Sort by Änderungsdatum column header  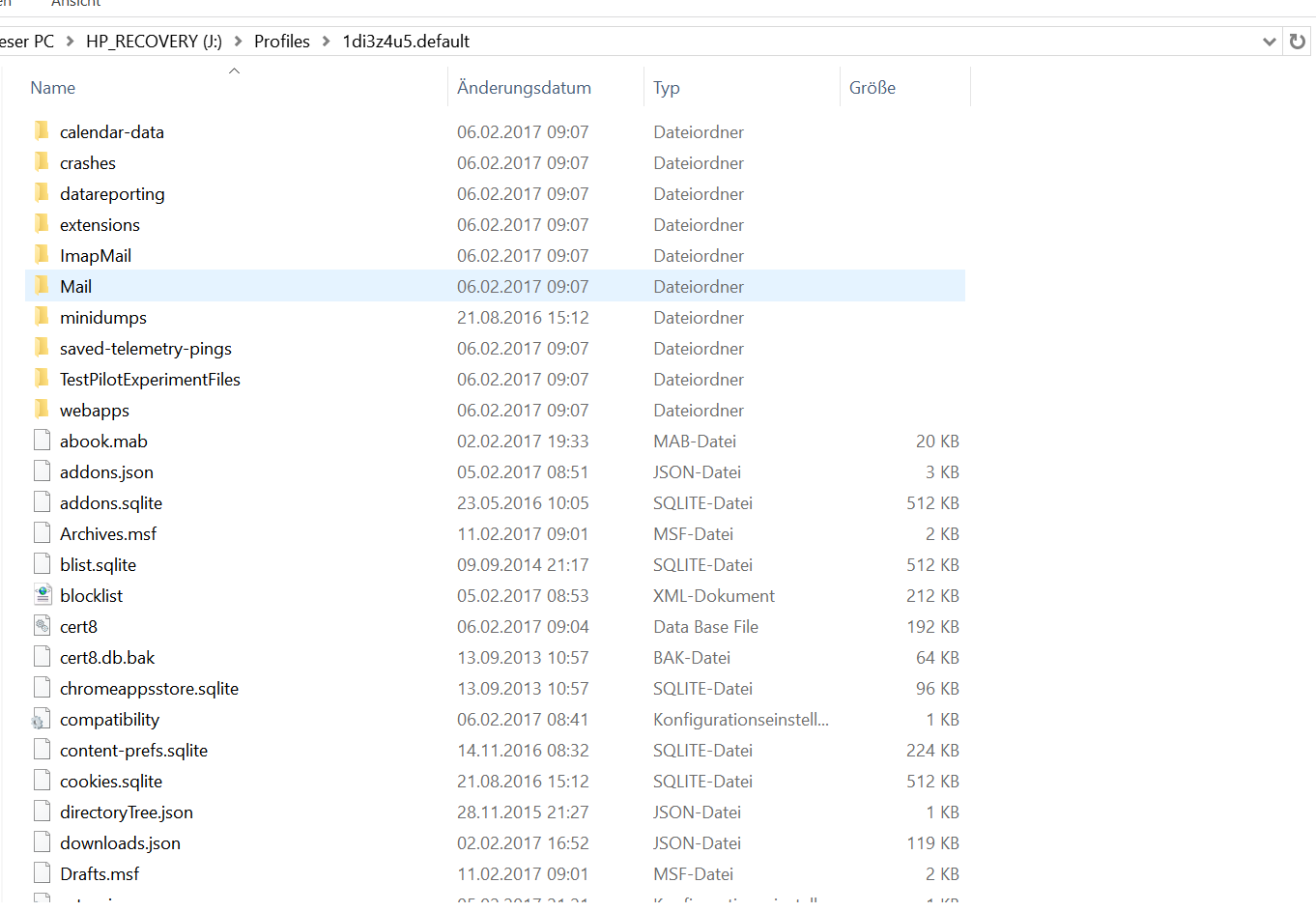coord(524,88)
